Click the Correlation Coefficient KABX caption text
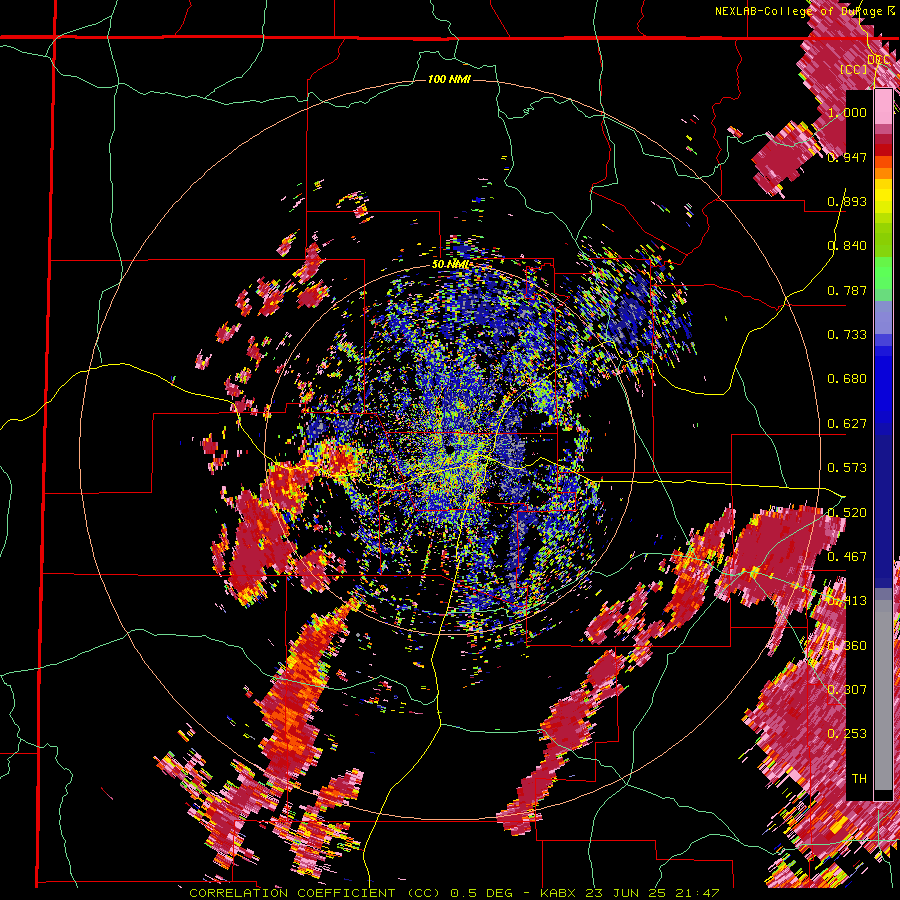Viewport: 900px width, 900px height. tap(454, 893)
